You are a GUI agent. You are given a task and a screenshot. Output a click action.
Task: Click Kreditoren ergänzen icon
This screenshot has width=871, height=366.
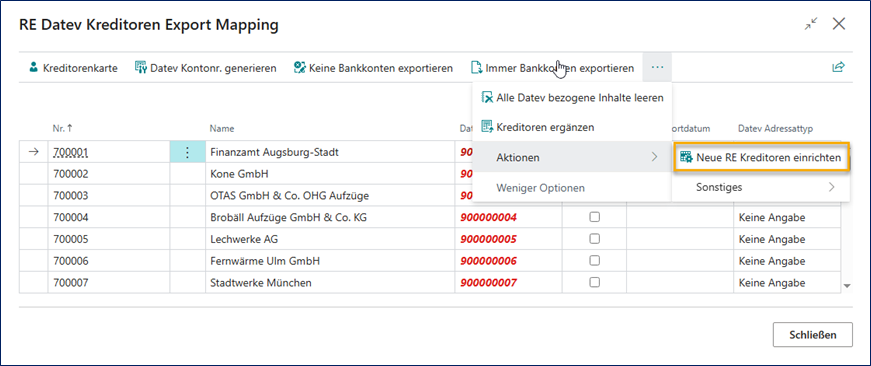487,127
